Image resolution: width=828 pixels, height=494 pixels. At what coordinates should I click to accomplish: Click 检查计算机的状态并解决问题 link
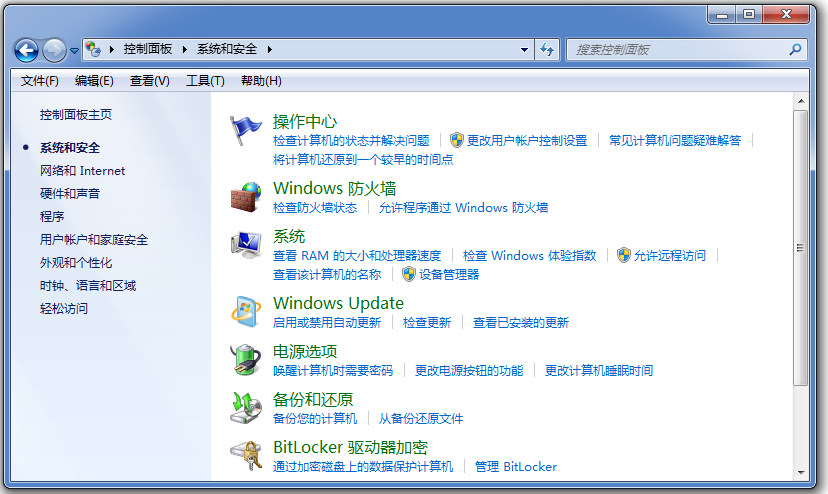click(351, 141)
